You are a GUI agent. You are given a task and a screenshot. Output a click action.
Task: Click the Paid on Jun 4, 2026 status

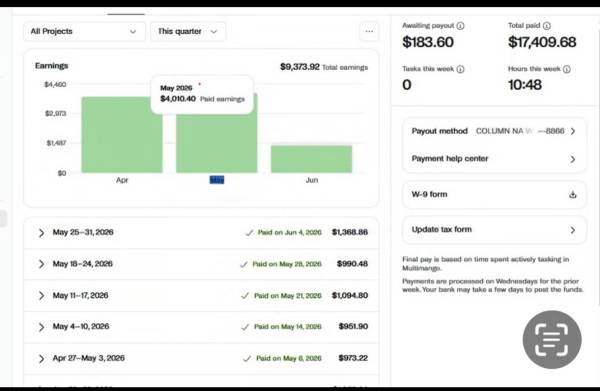290,233
